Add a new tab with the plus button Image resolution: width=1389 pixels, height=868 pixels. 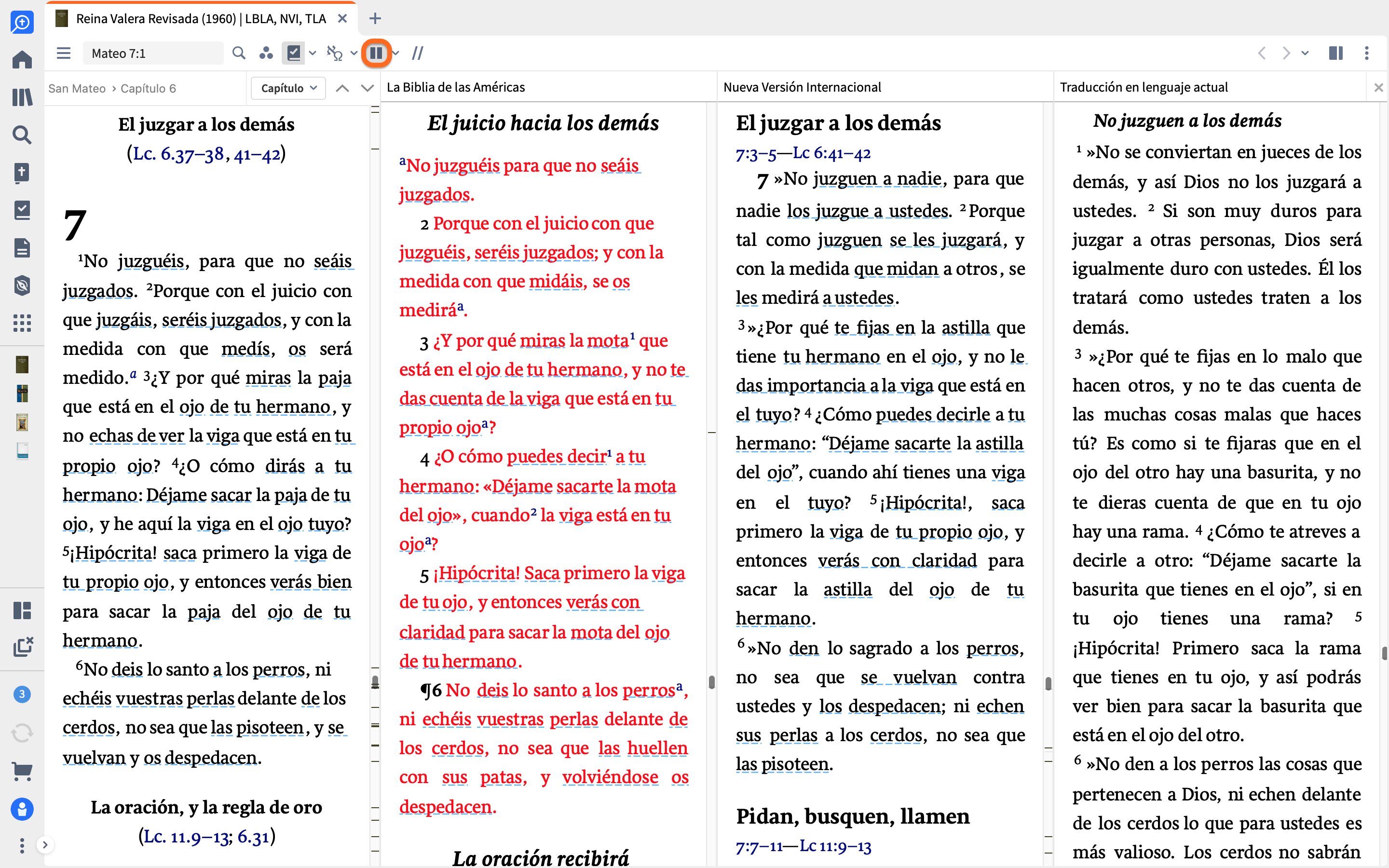(375, 19)
